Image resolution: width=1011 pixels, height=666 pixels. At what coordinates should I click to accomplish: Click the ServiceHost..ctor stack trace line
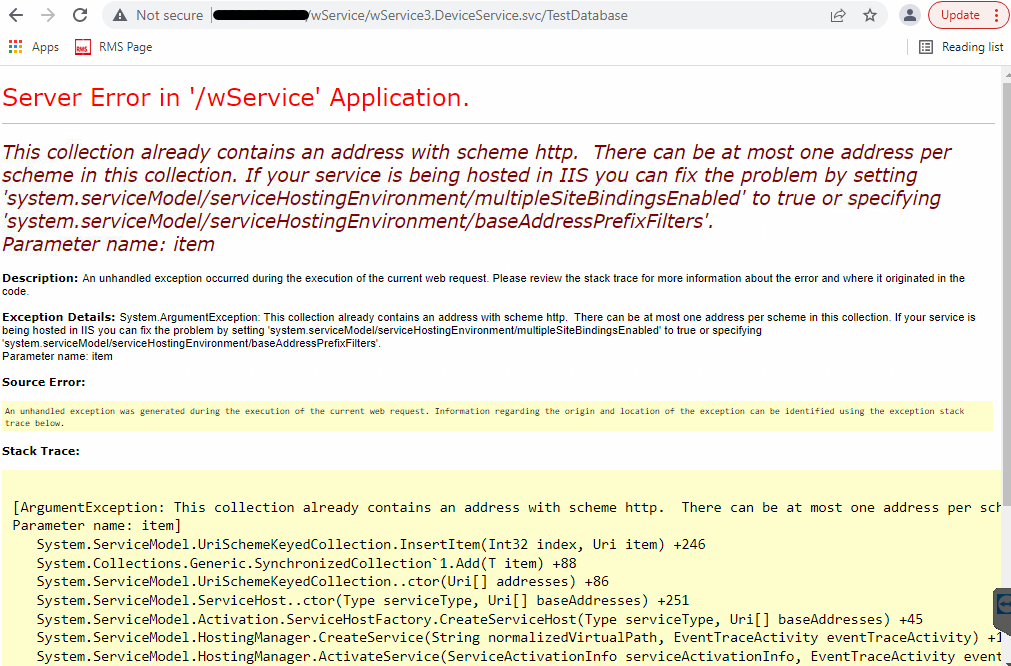pyautogui.click(x=362, y=601)
